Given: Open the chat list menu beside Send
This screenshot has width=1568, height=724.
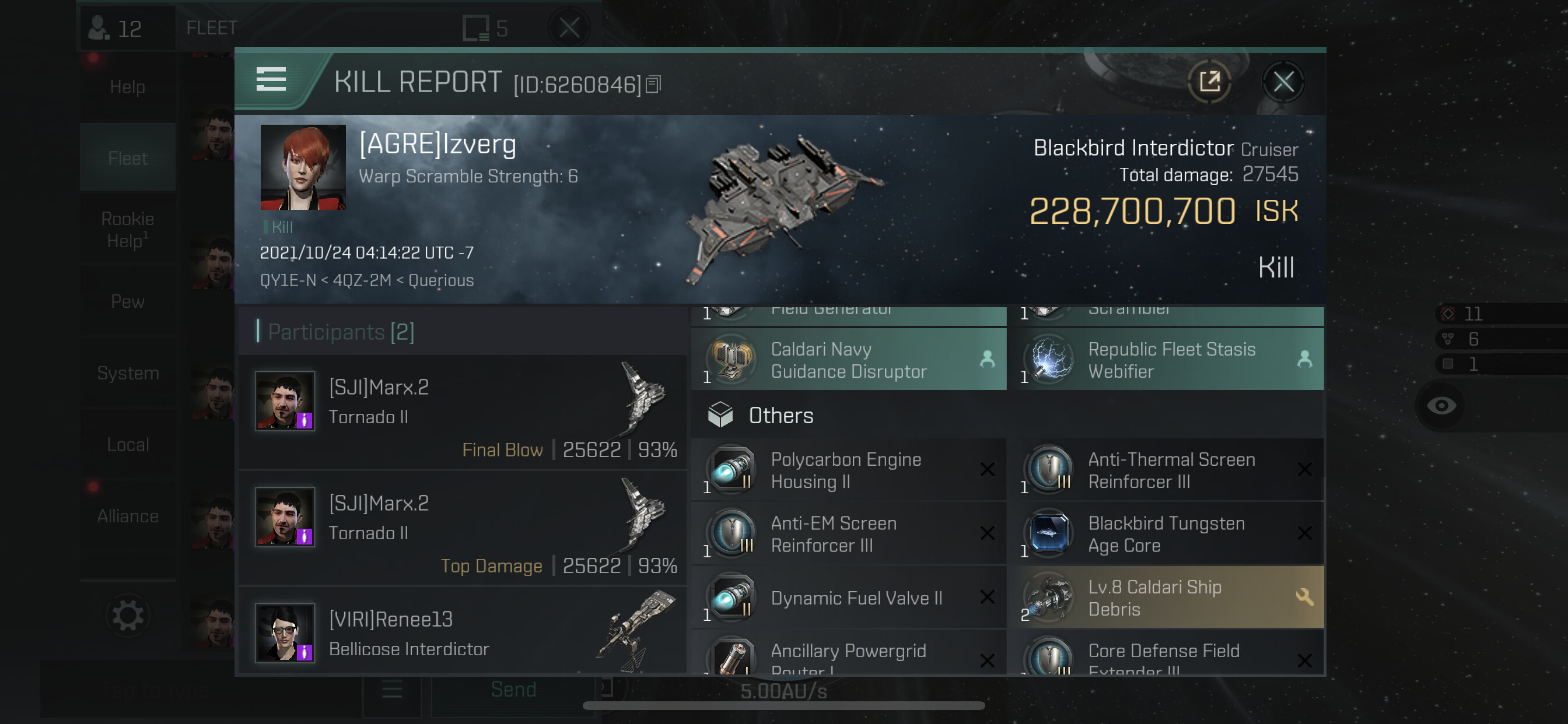Looking at the screenshot, I should 392,690.
